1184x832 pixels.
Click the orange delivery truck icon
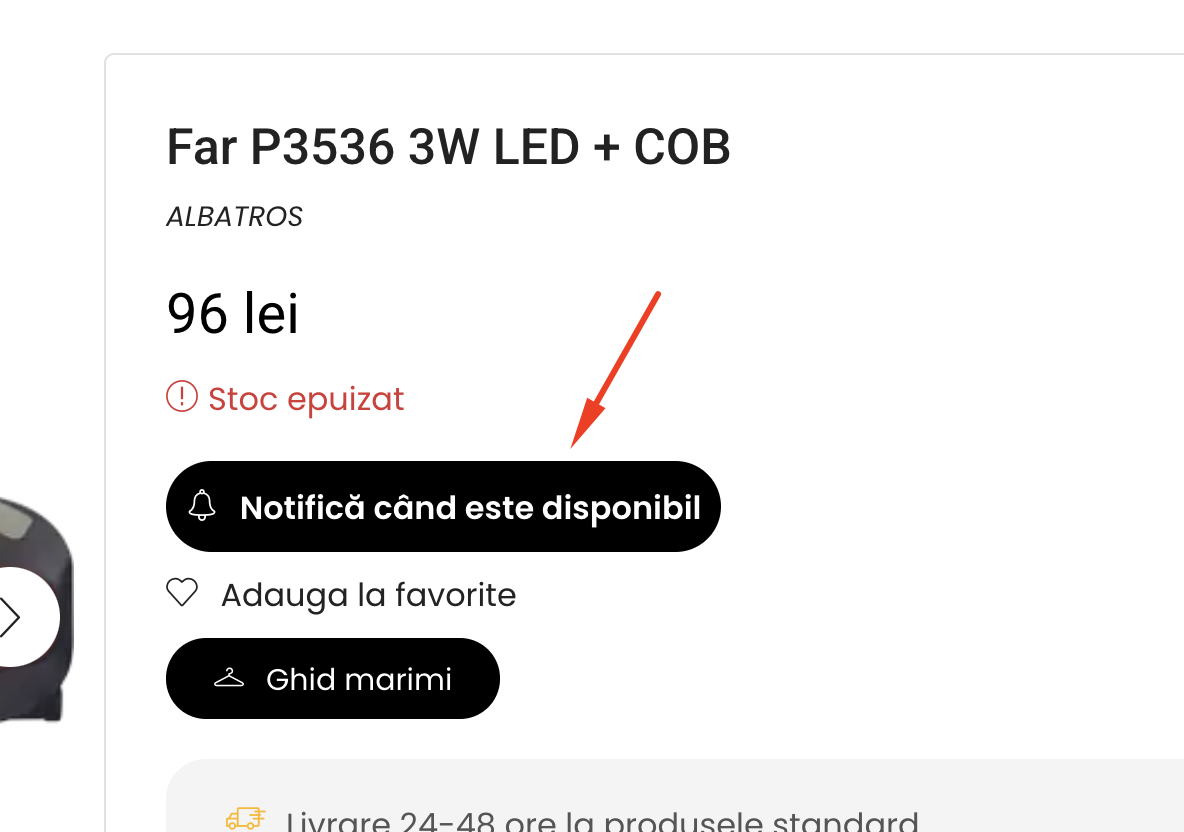pos(245,818)
